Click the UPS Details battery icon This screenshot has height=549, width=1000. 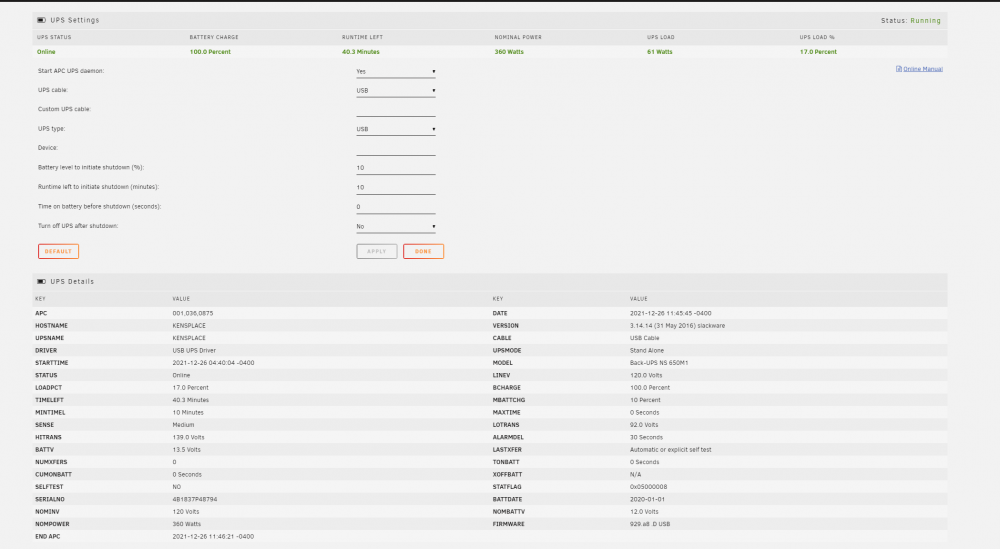click(41, 281)
